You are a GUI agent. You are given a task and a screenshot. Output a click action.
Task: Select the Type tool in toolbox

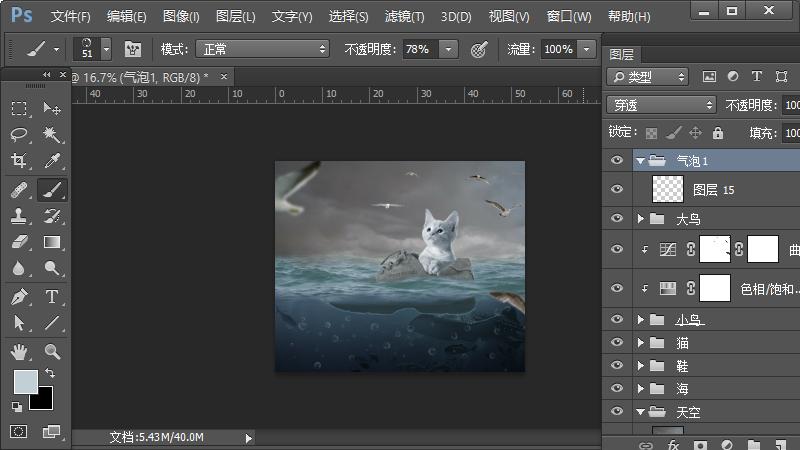(52, 296)
